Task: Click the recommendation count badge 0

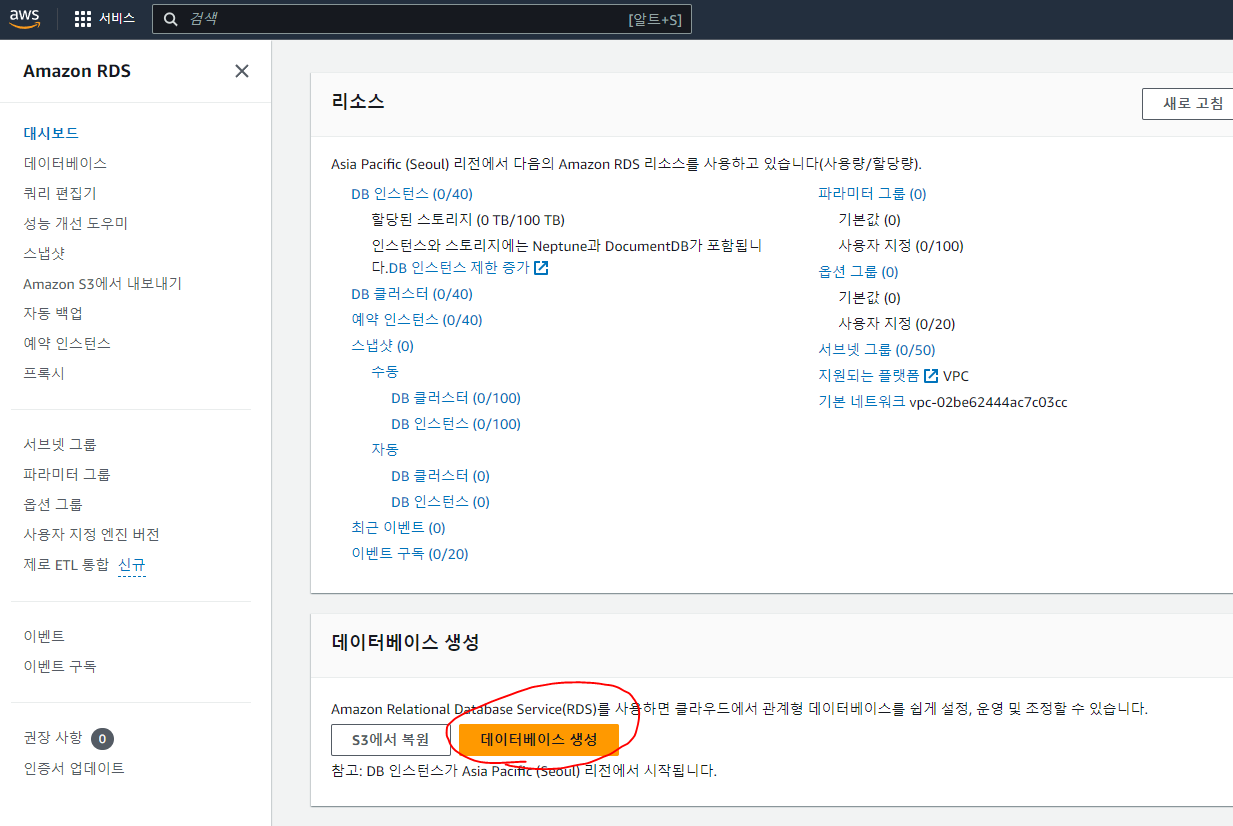Action: tap(102, 739)
